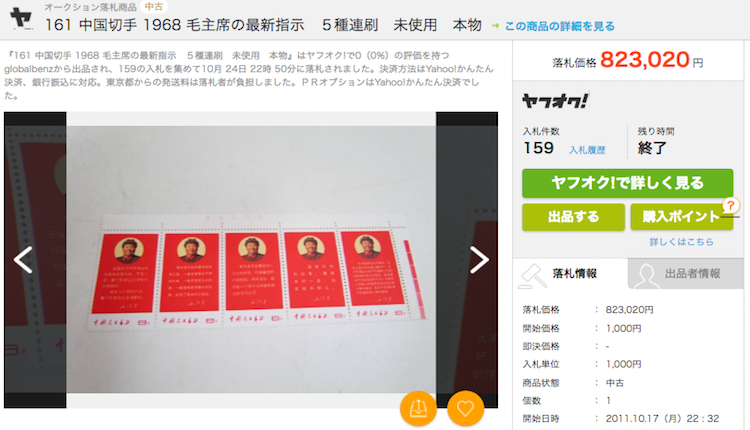The height and width of the screenshot is (430, 750).
Task: Click the site logo icon at top left
Action: point(21,18)
